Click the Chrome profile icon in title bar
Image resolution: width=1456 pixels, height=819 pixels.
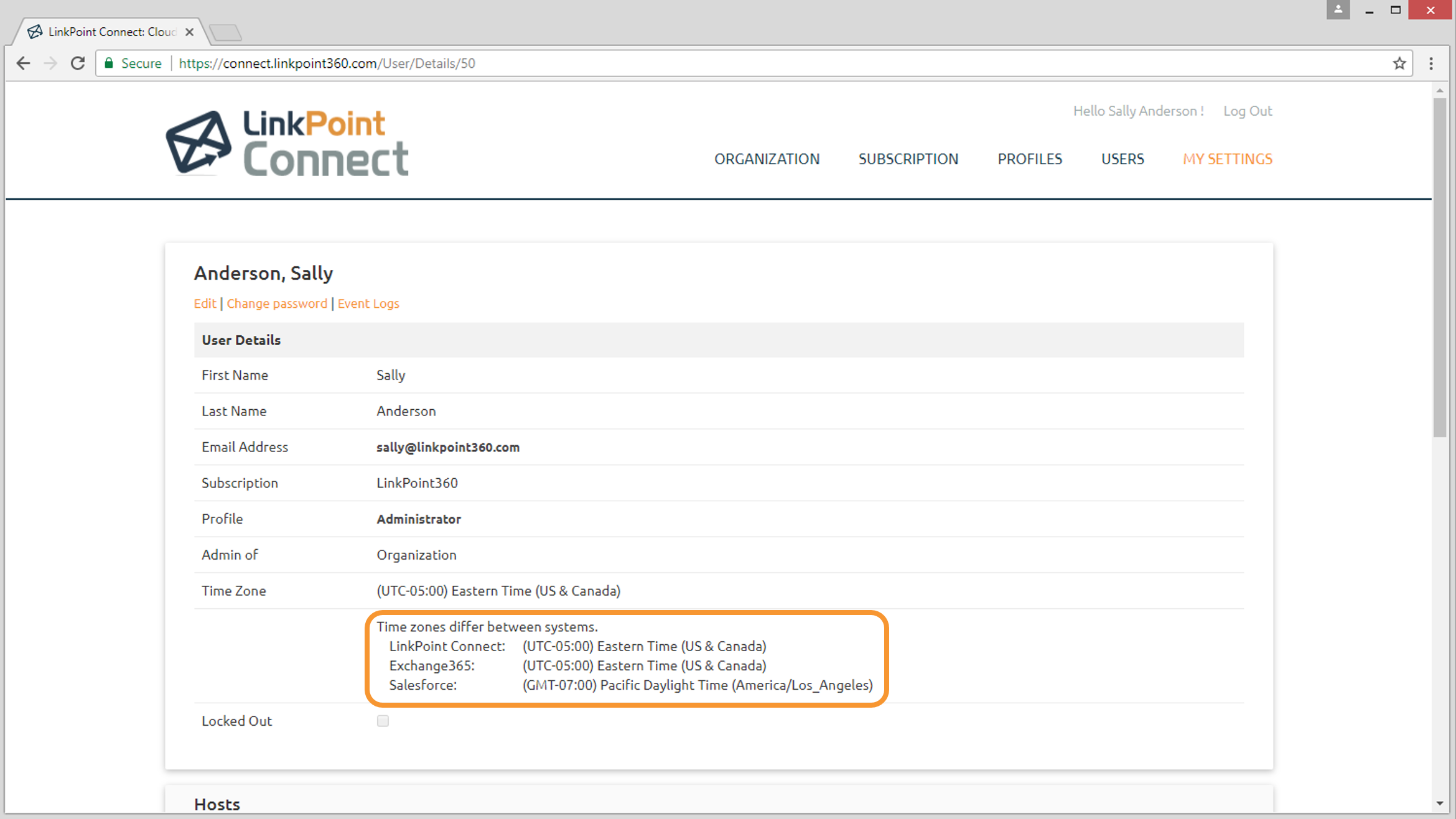(x=1338, y=10)
